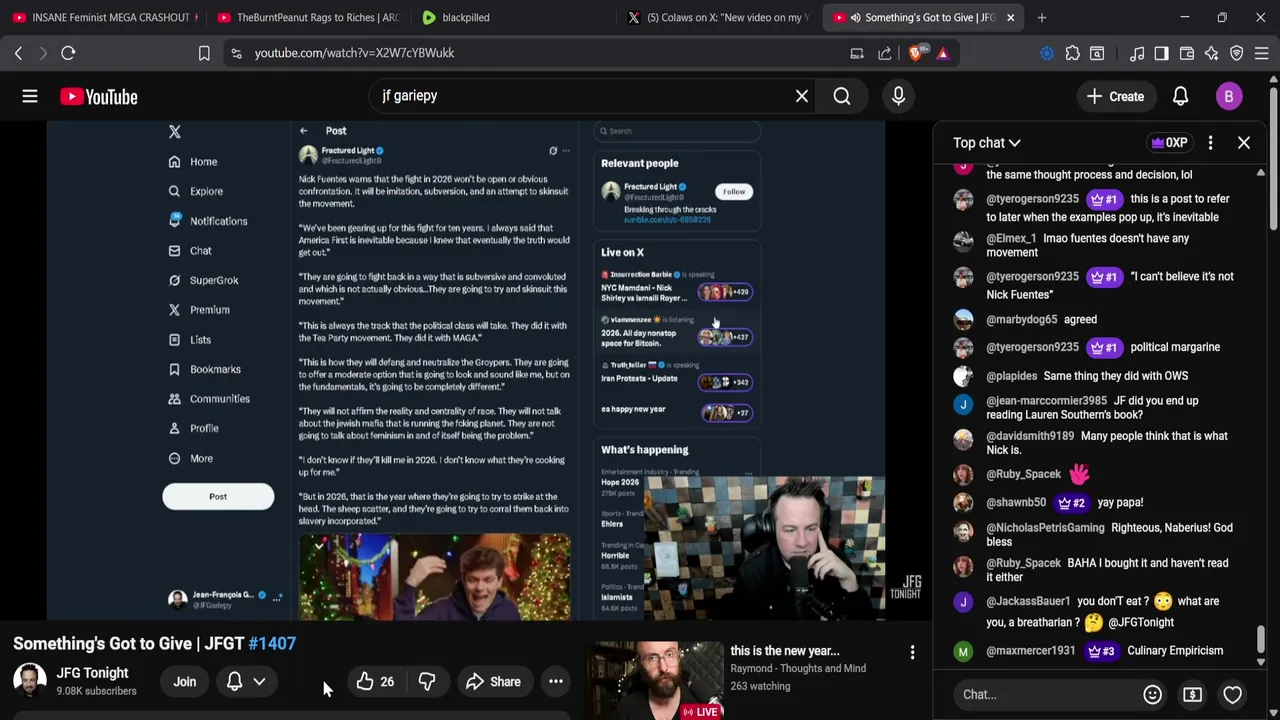Click '9.08K subscribers' text
This screenshot has width=1280, height=720.
(96, 691)
